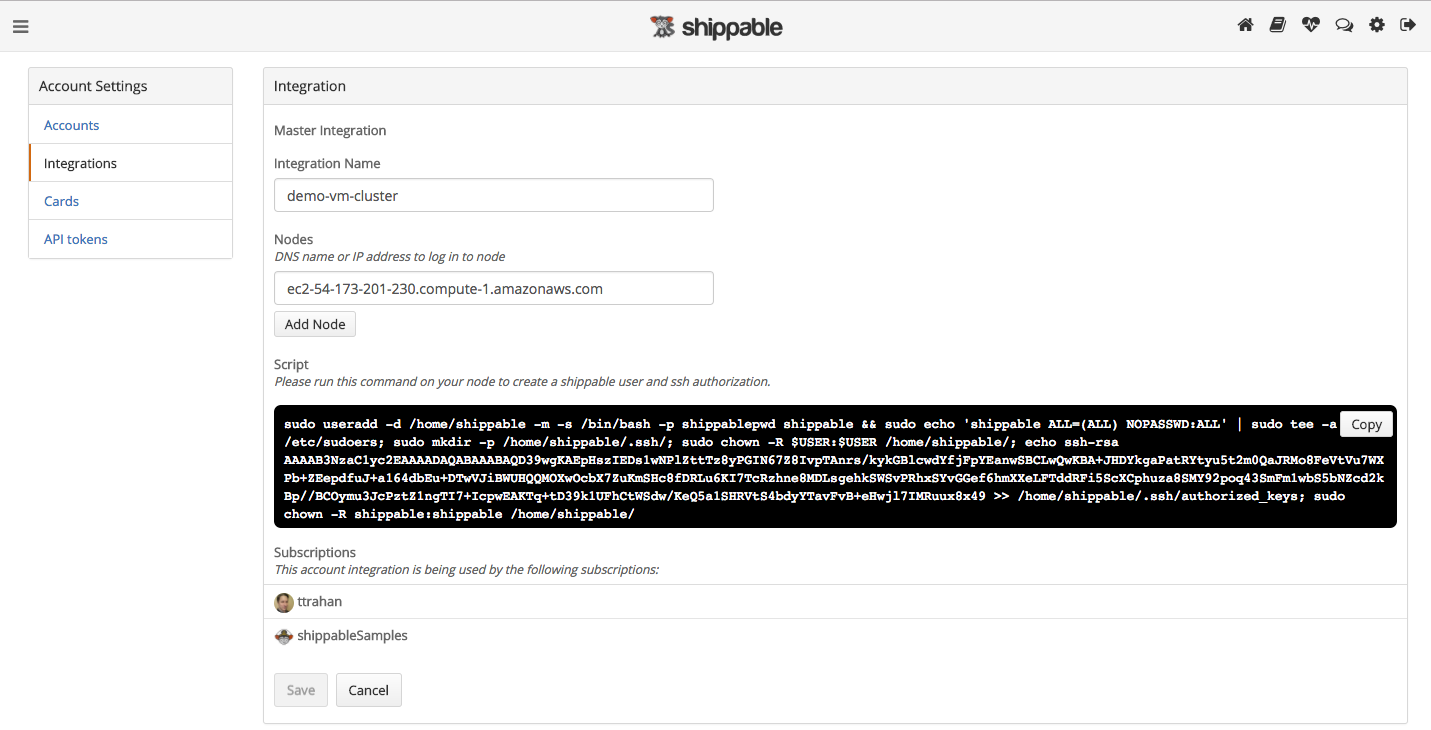Click the Nodes section label
Viewport: 1431px width, 730px height.
pyautogui.click(x=294, y=239)
